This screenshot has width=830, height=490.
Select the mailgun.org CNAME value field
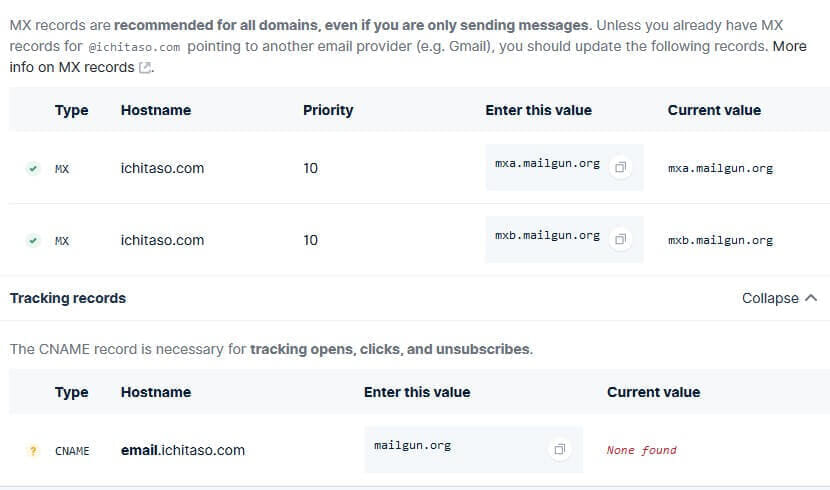tap(412, 446)
